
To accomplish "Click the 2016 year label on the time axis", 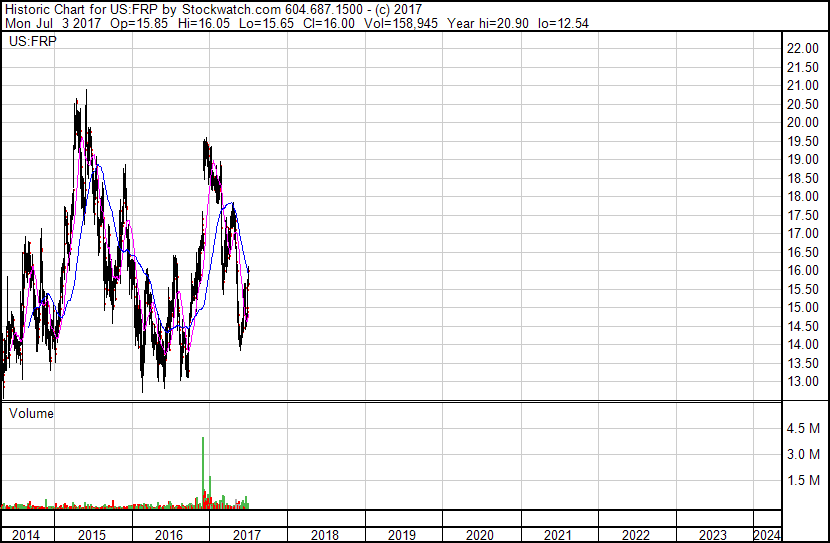I will tap(169, 535).
